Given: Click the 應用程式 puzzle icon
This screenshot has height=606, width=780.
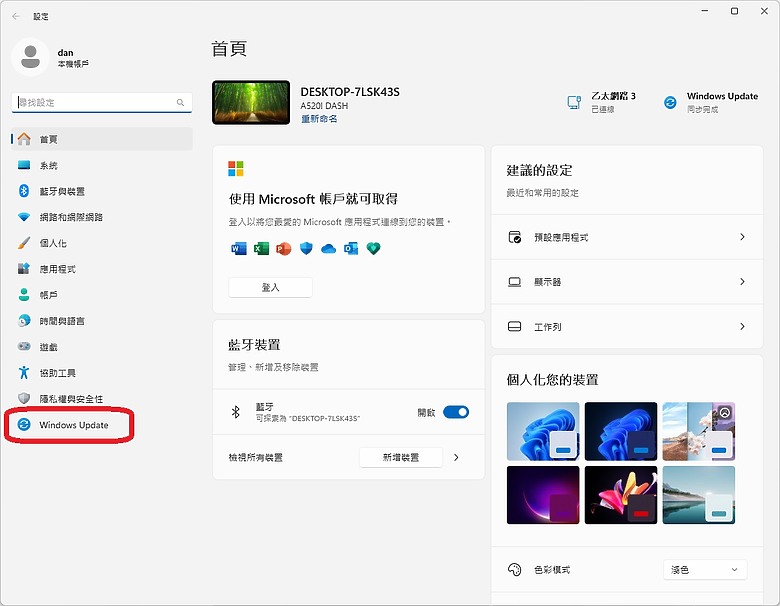Looking at the screenshot, I should pos(24,269).
